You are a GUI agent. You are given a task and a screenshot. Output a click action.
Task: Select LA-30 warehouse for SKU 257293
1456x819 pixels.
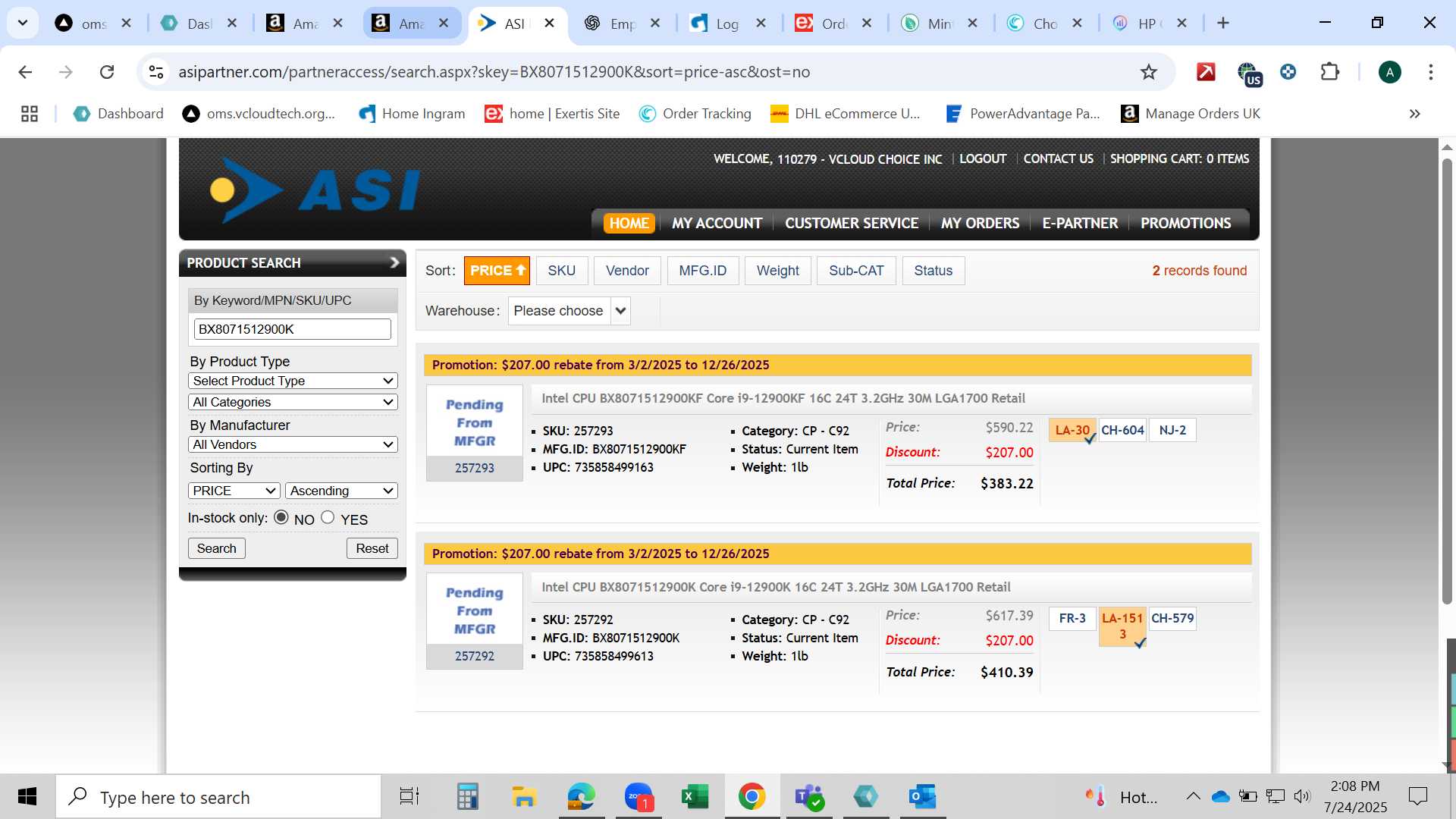click(1072, 430)
